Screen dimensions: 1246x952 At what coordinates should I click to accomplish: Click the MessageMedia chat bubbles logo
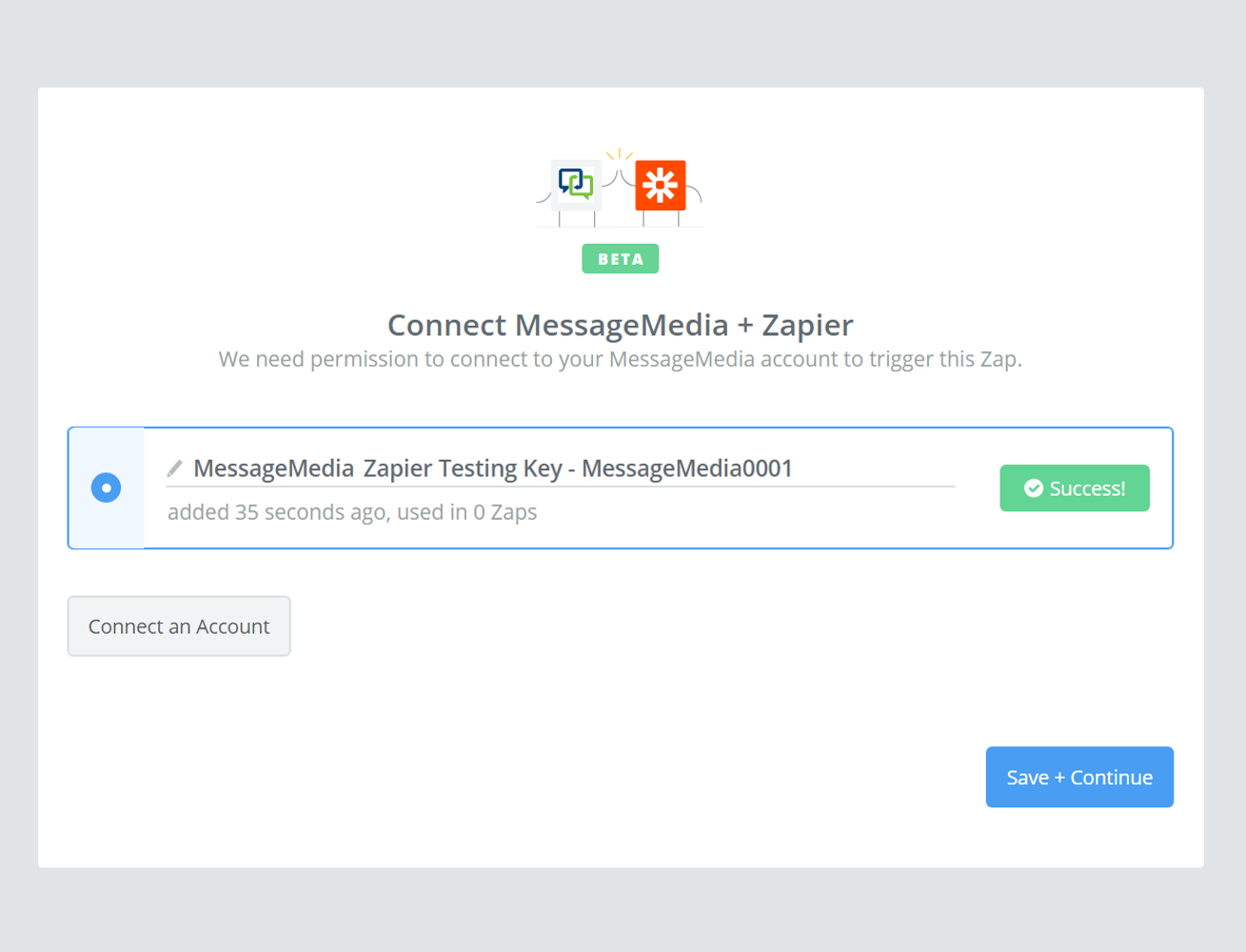pos(576,184)
